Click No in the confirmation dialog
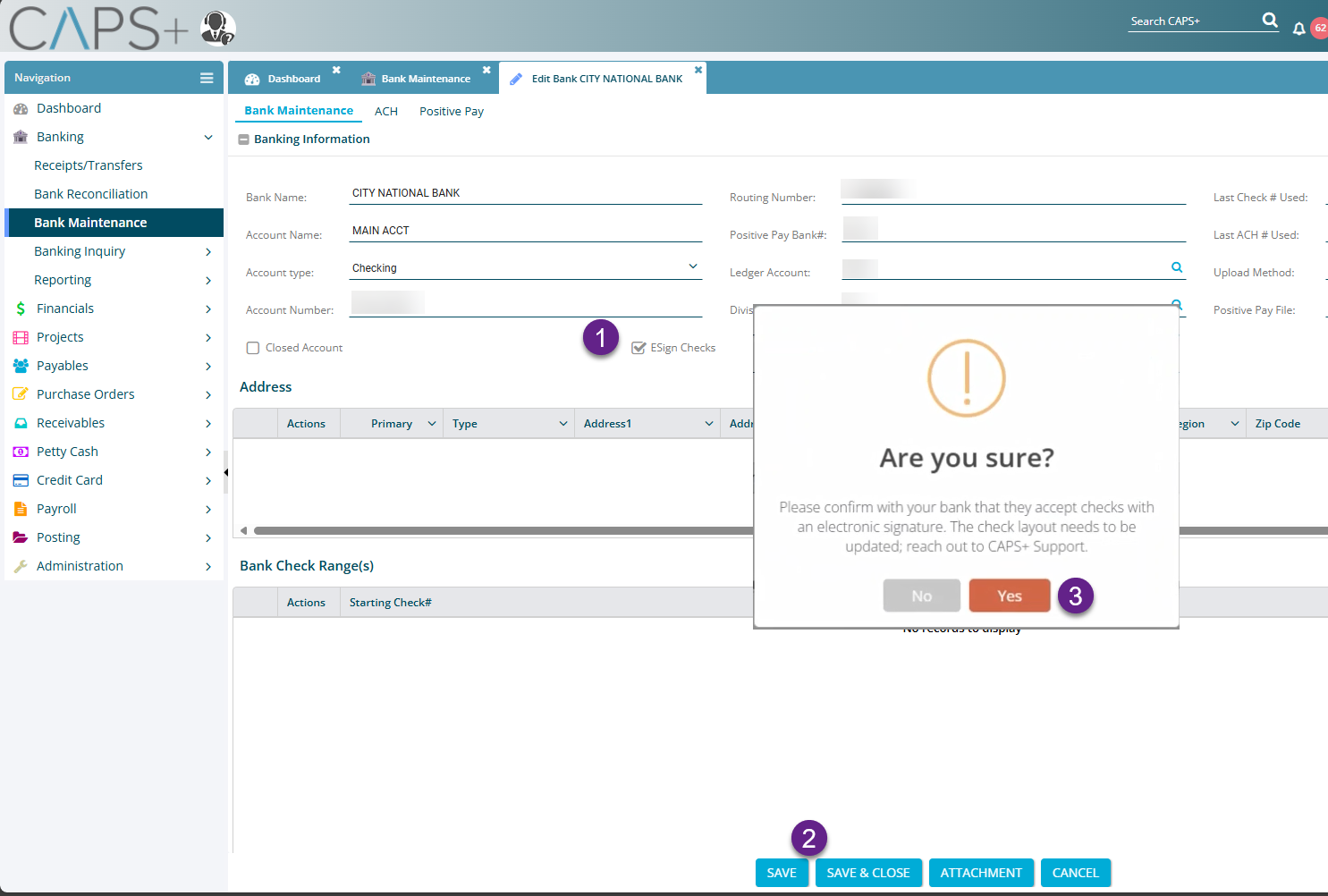 [922, 596]
